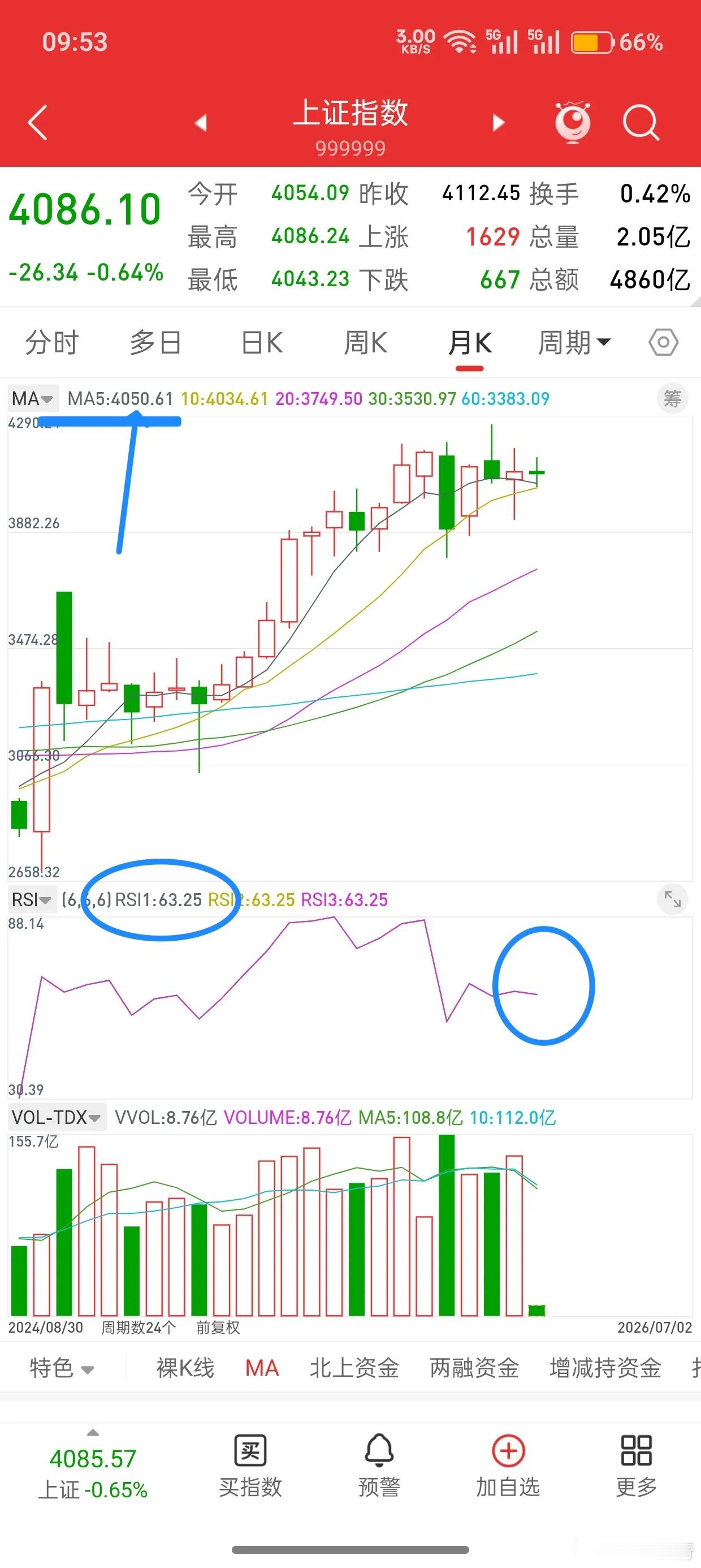Expand the 周期 period dropdown
Viewport: 701px width, 1568px height.
click(x=574, y=342)
